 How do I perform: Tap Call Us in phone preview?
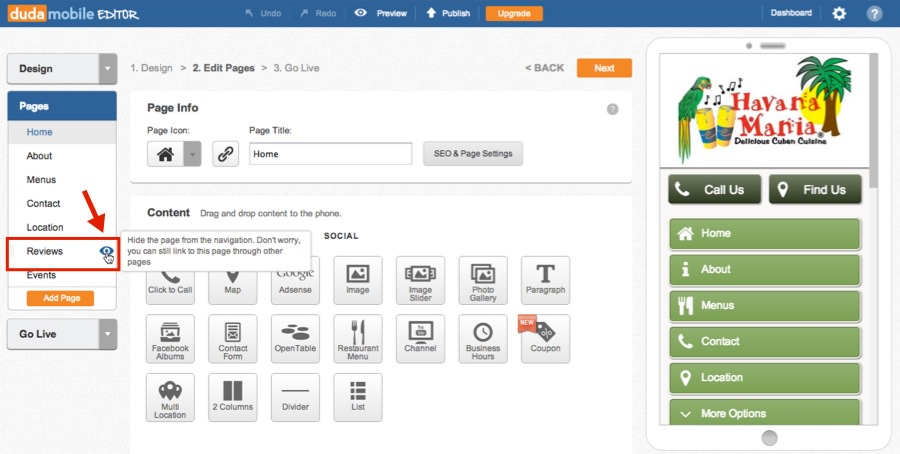click(715, 189)
